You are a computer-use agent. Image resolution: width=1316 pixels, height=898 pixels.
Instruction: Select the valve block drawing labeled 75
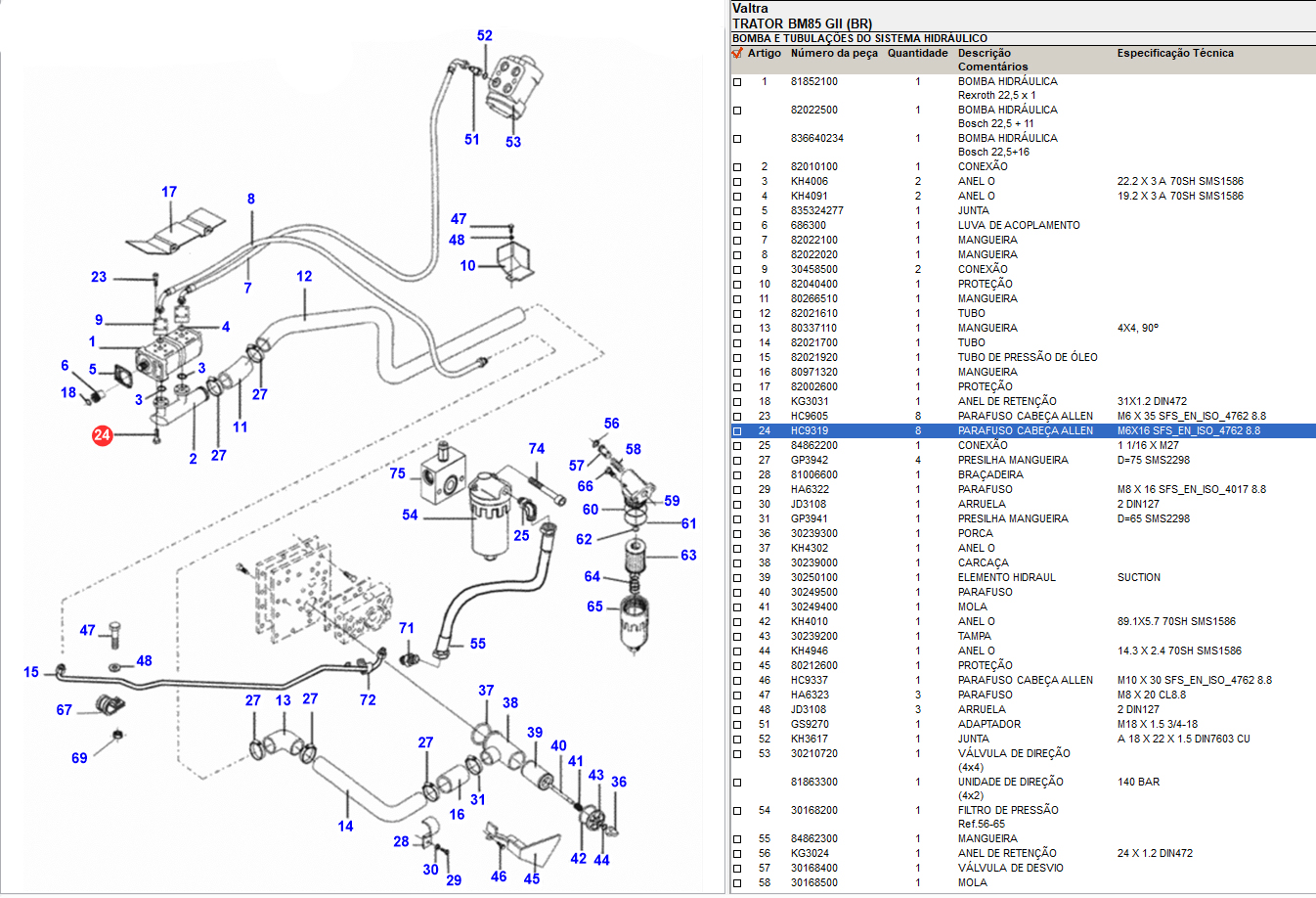[443, 473]
